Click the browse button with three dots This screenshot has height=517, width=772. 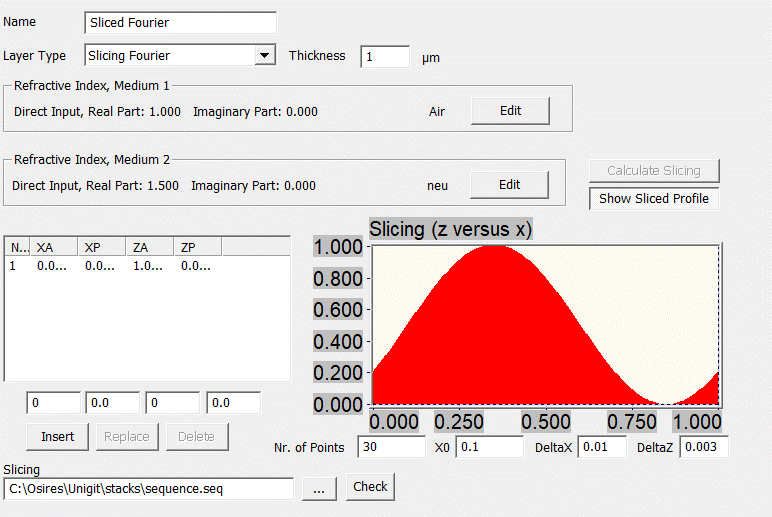point(319,488)
